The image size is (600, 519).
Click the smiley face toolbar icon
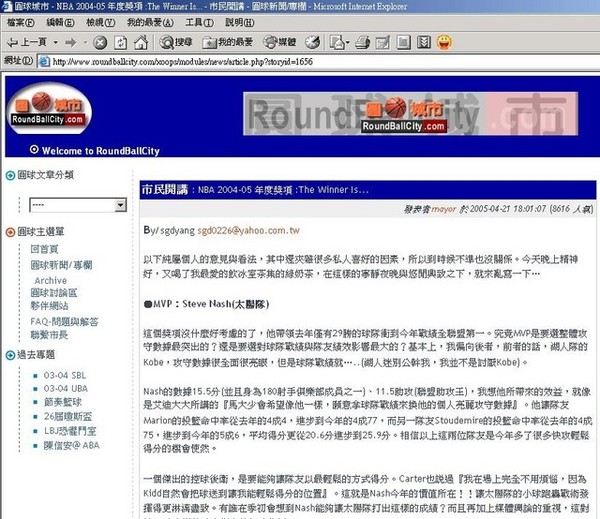coord(444,42)
